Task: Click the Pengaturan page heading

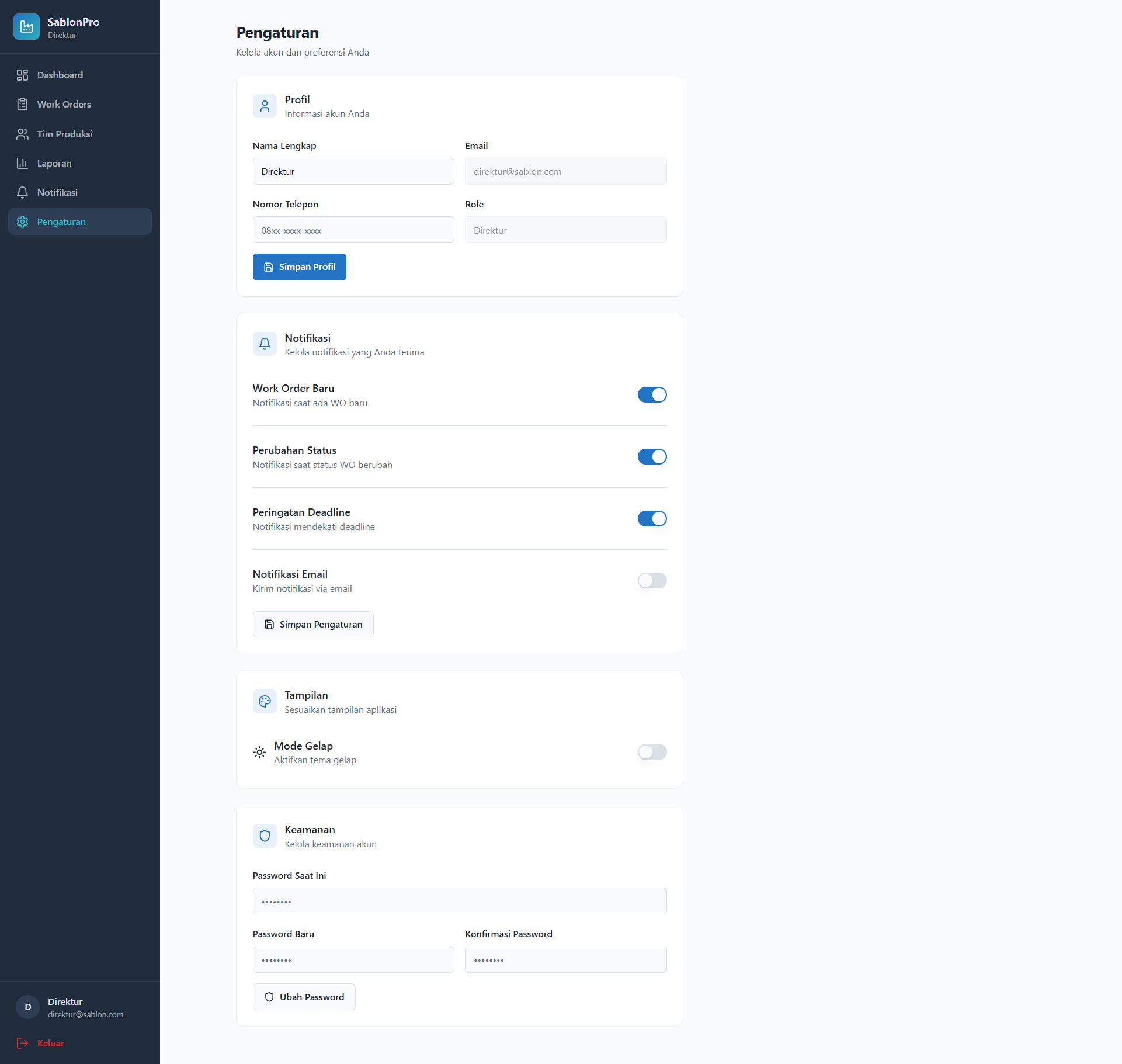Action: tap(277, 33)
